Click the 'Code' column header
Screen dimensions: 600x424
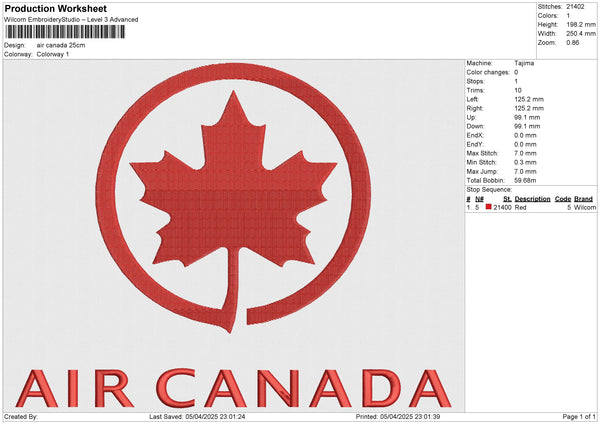(562, 199)
